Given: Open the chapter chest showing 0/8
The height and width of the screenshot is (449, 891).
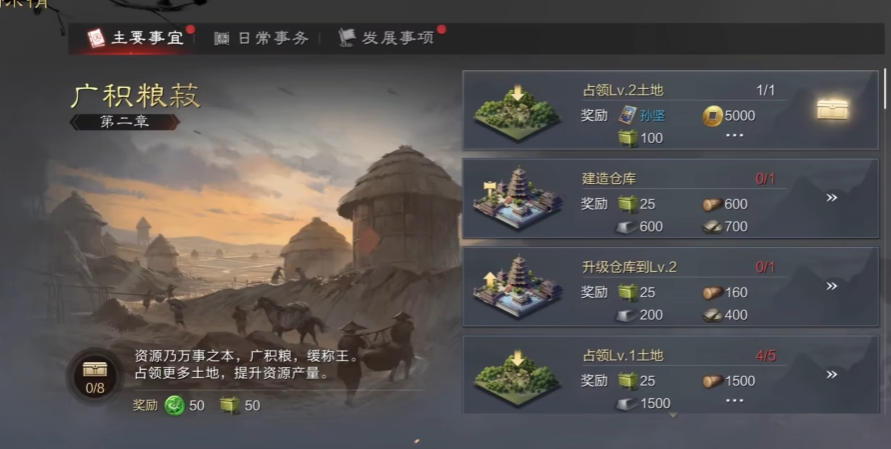Looking at the screenshot, I should pos(95,376).
